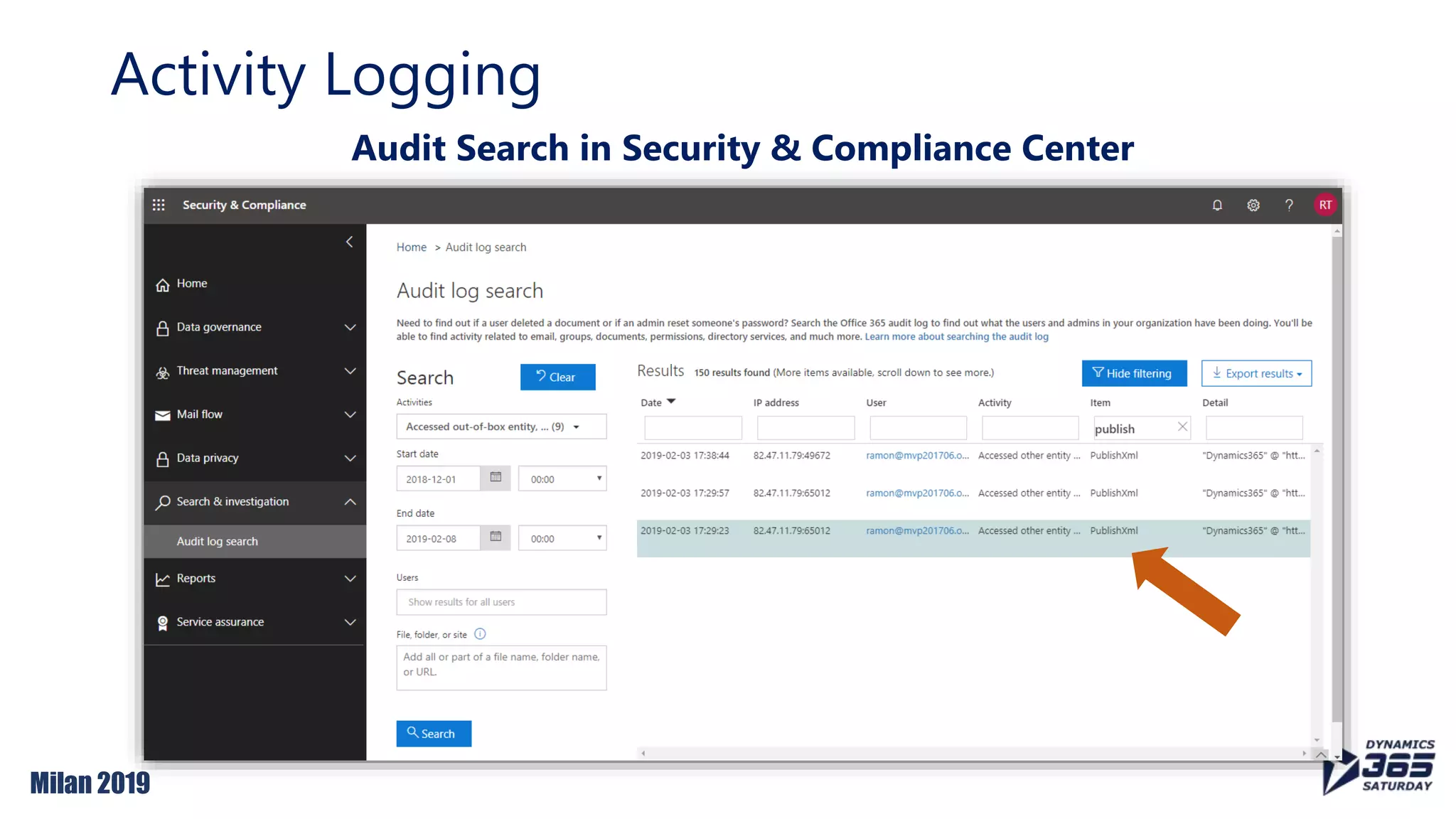Click the Data privacy lock icon
Viewport: 1456px width, 819px height.
(x=163, y=459)
